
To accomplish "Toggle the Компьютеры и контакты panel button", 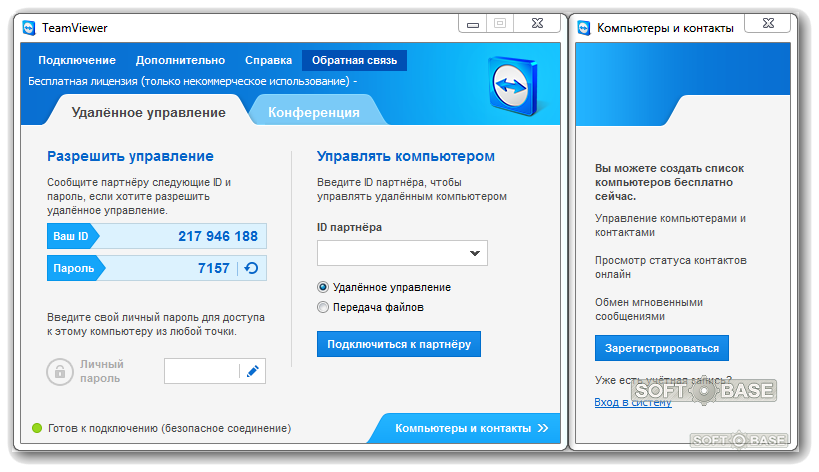I will pyautogui.click(x=465, y=428).
